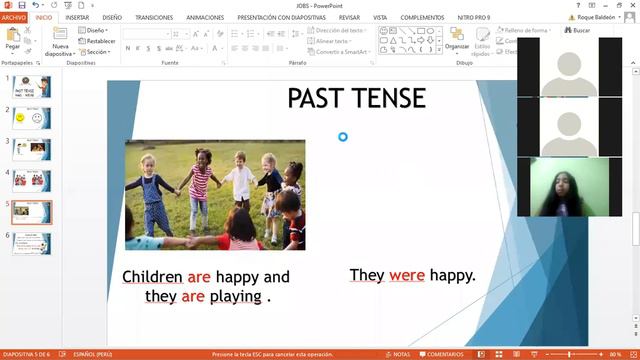Expand the shapes gallery more arrow
Image resolution: width=640 pixels, height=360 pixels.
[439, 50]
